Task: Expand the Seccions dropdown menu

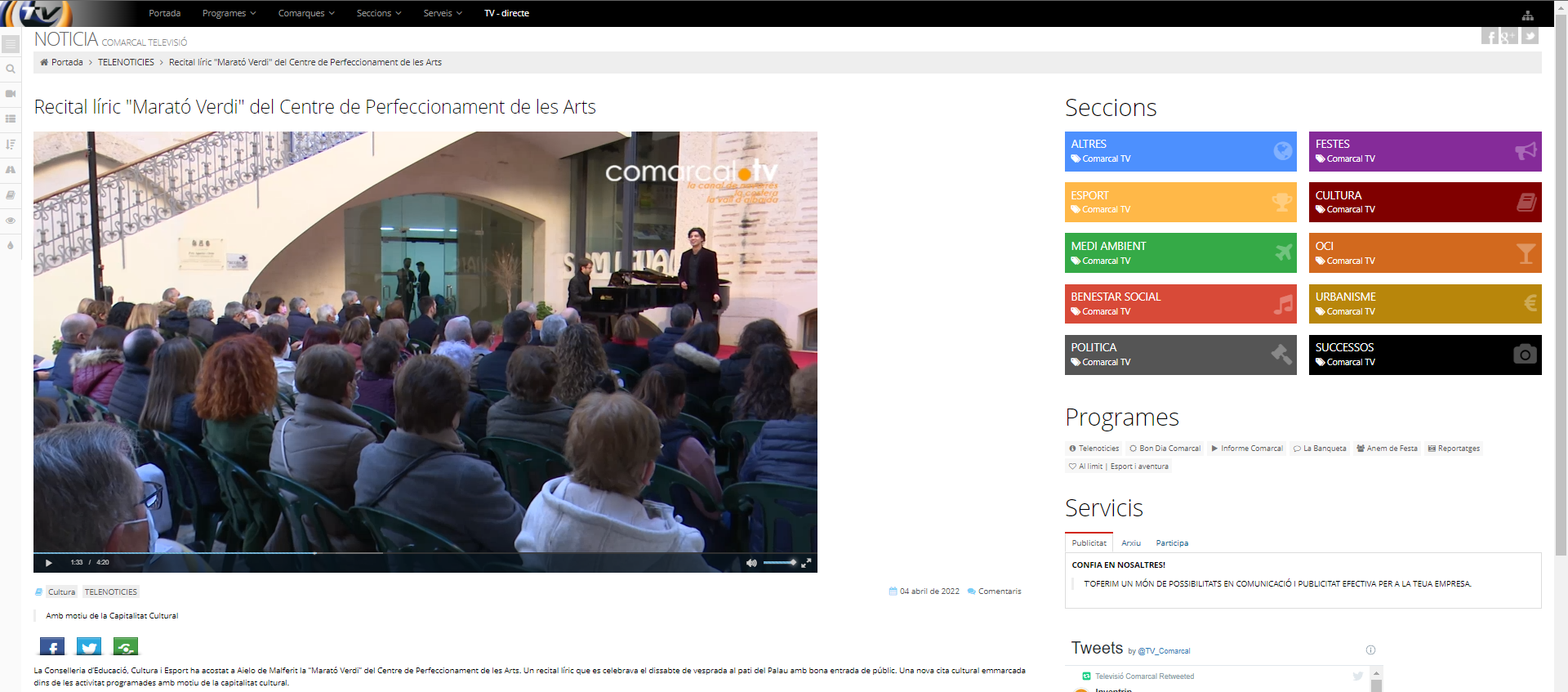Action: pyautogui.click(x=379, y=13)
